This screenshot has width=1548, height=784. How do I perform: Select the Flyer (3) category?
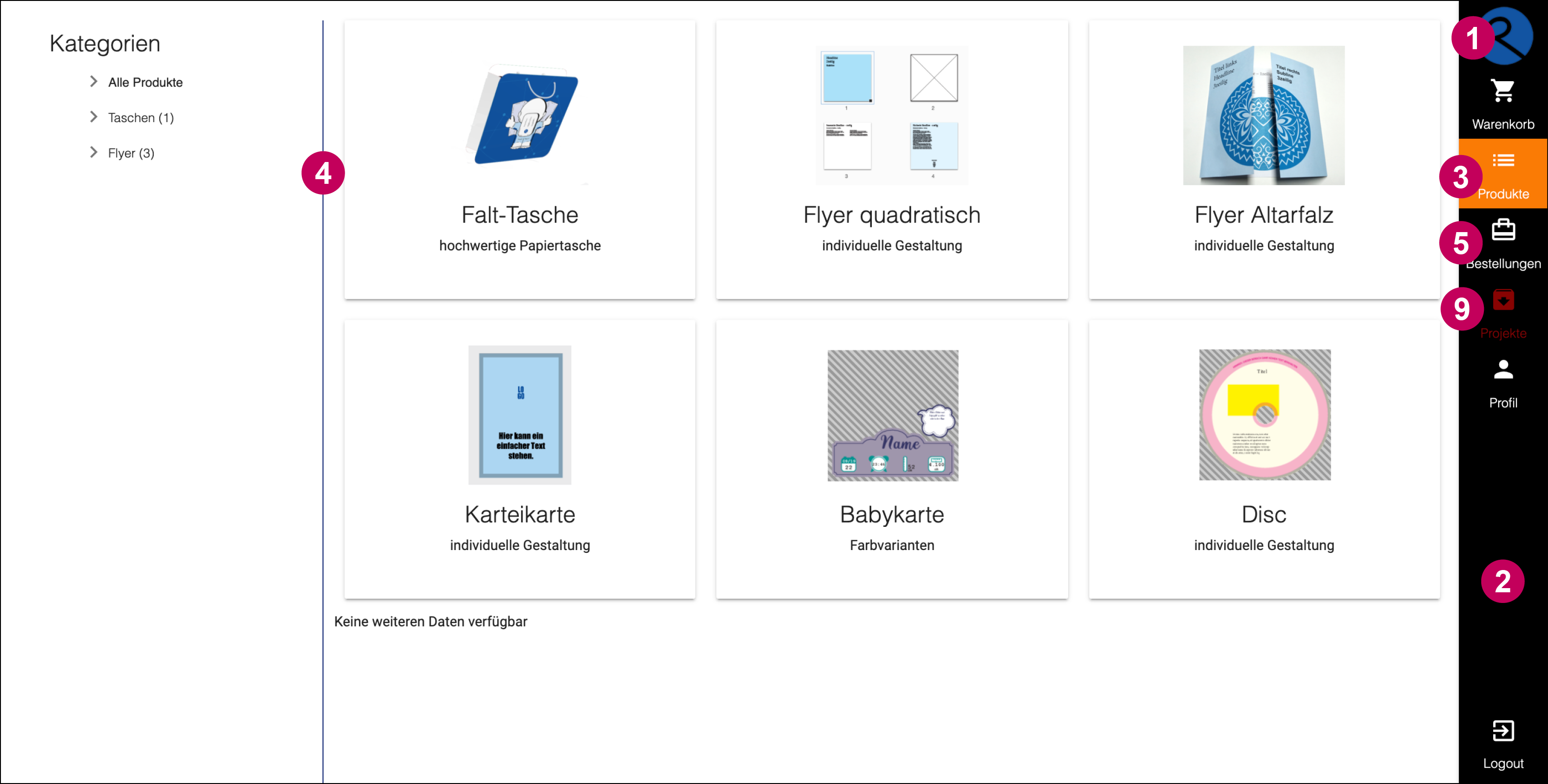click(x=131, y=153)
